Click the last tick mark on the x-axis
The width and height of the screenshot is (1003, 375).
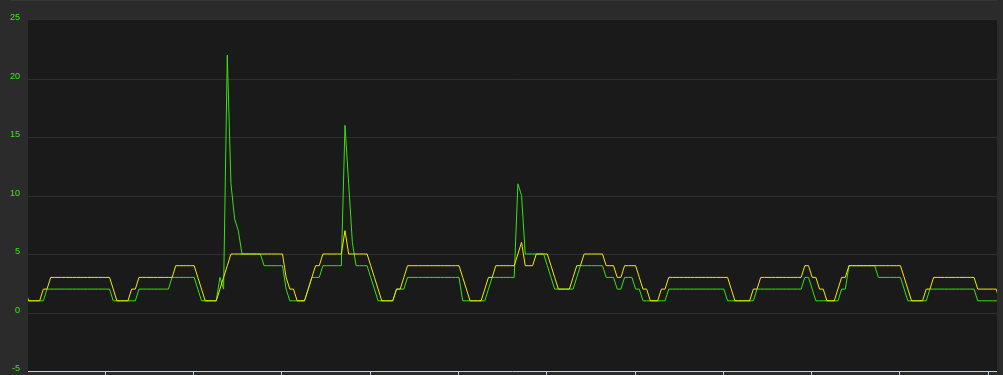click(988, 373)
